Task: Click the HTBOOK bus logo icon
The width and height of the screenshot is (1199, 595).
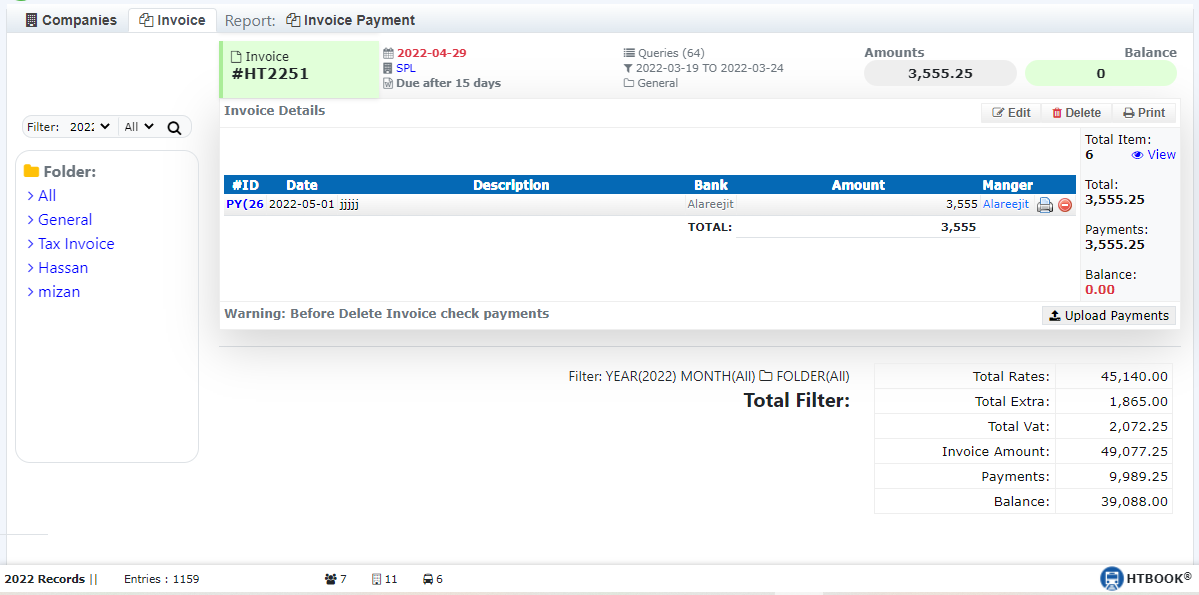Action: click(x=1111, y=578)
